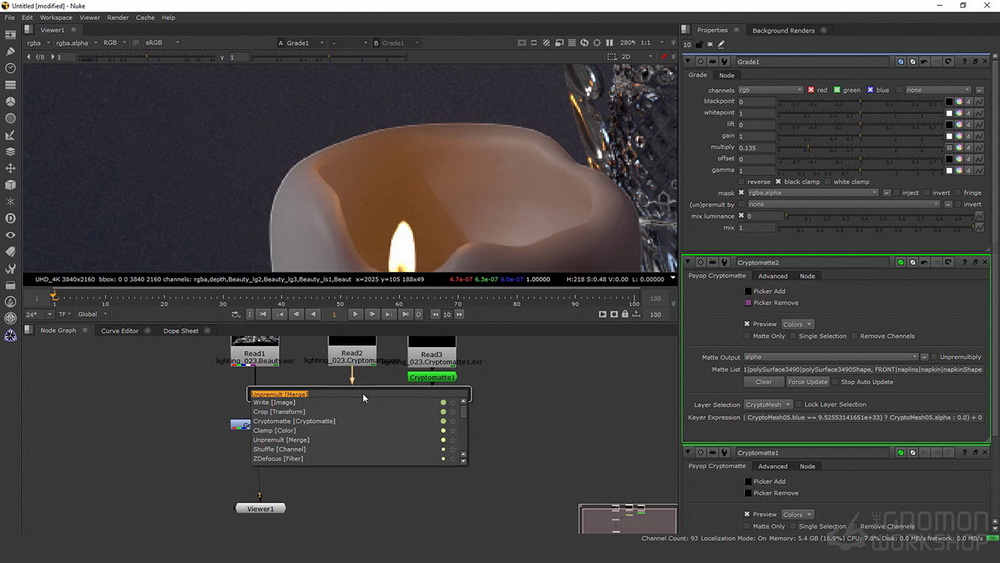Enable white clamp checkbox
Viewport: 1000px width, 563px height.
pyautogui.click(x=828, y=182)
